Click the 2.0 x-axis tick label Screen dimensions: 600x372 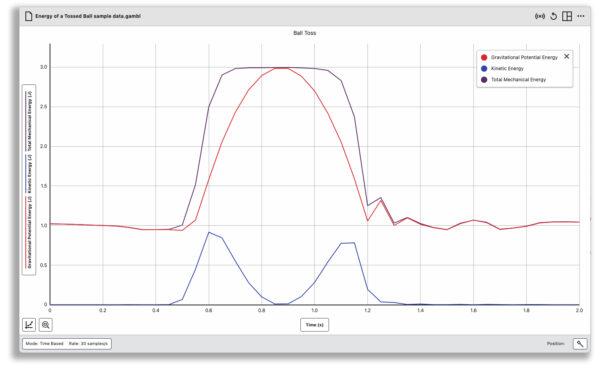pyautogui.click(x=579, y=310)
